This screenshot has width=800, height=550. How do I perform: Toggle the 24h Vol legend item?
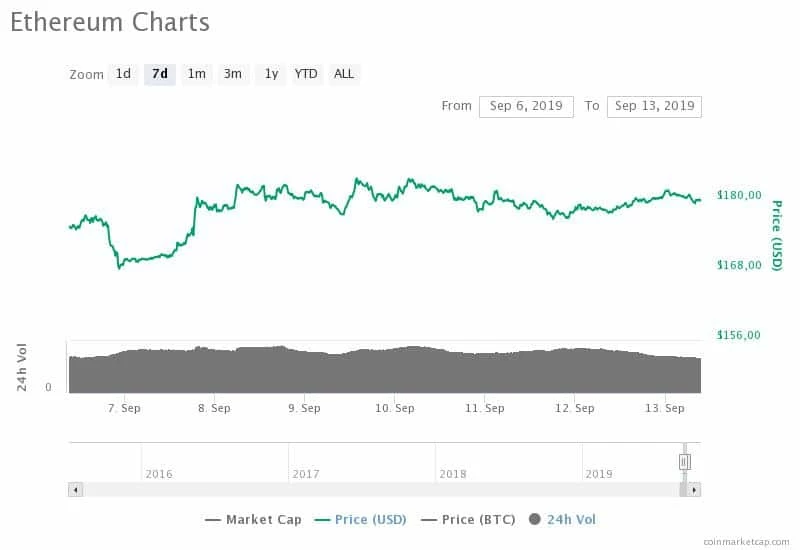click(562, 520)
